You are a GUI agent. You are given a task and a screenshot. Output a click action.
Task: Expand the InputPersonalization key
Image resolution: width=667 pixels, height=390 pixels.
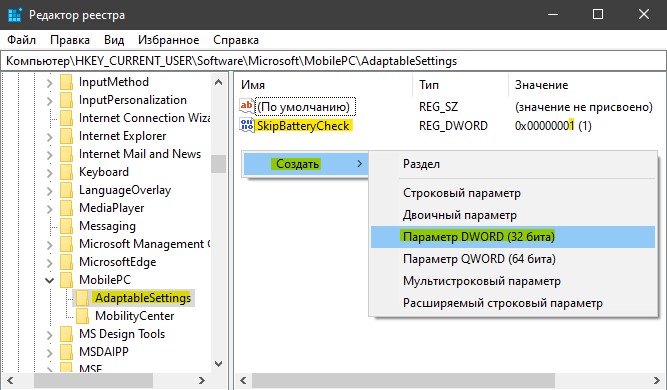tap(50, 101)
